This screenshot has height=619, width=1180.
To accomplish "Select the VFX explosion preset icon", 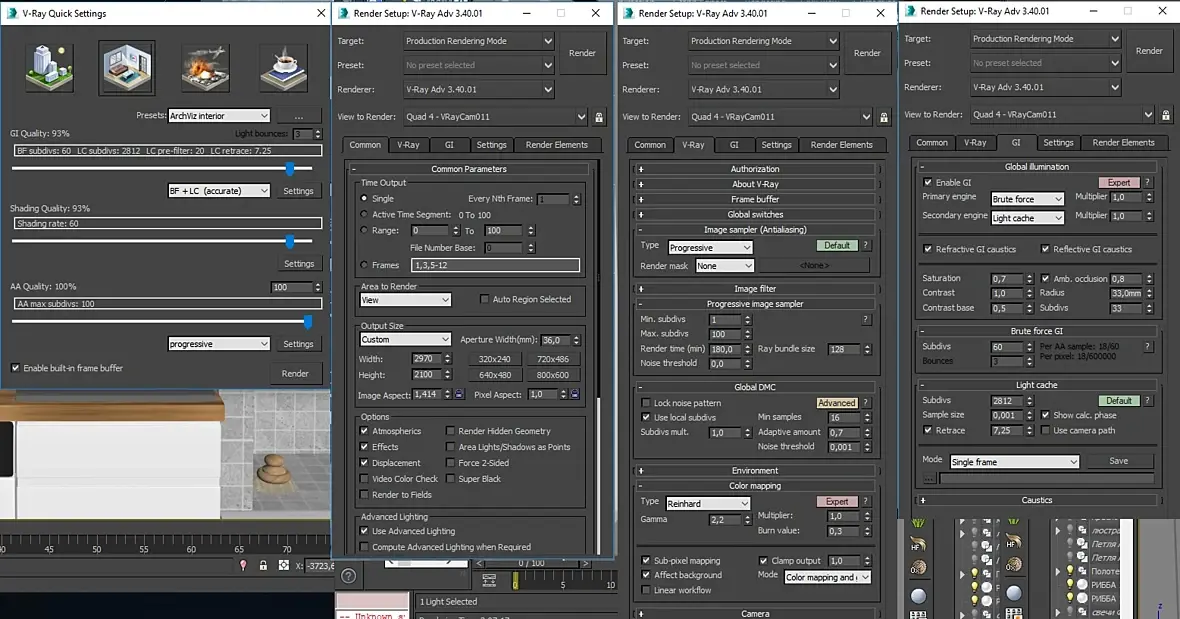I will click(x=205, y=68).
